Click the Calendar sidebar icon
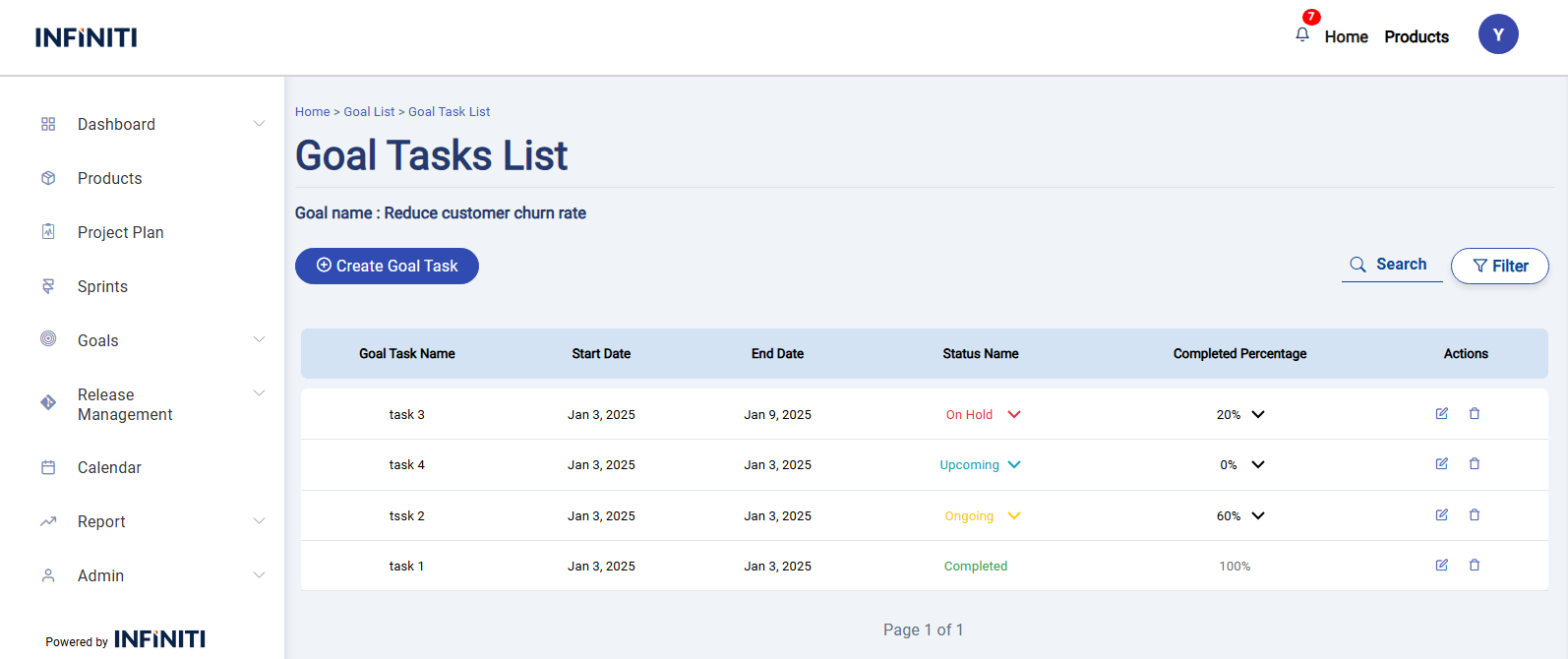 [x=48, y=468]
